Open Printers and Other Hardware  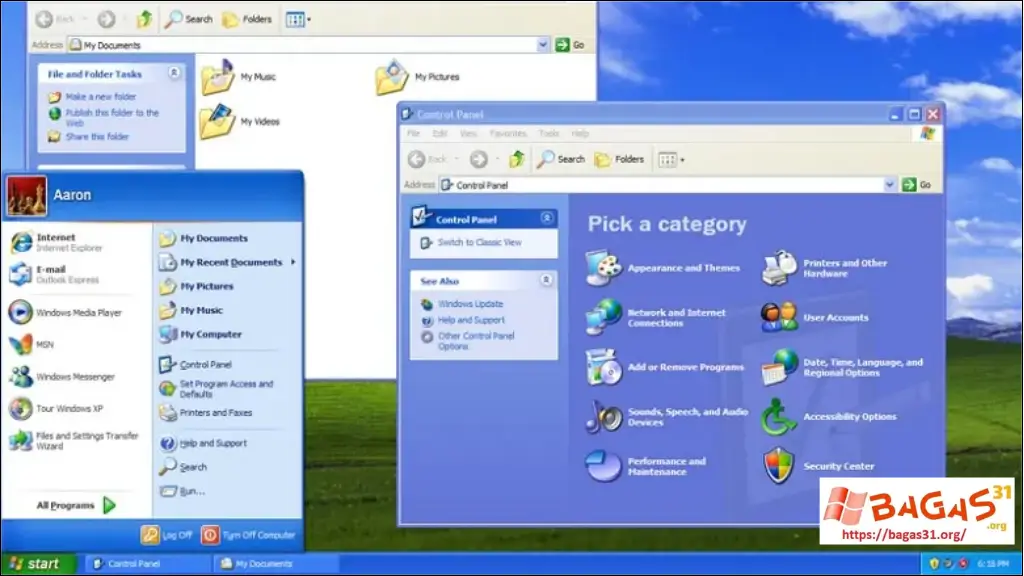coord(845,268)
